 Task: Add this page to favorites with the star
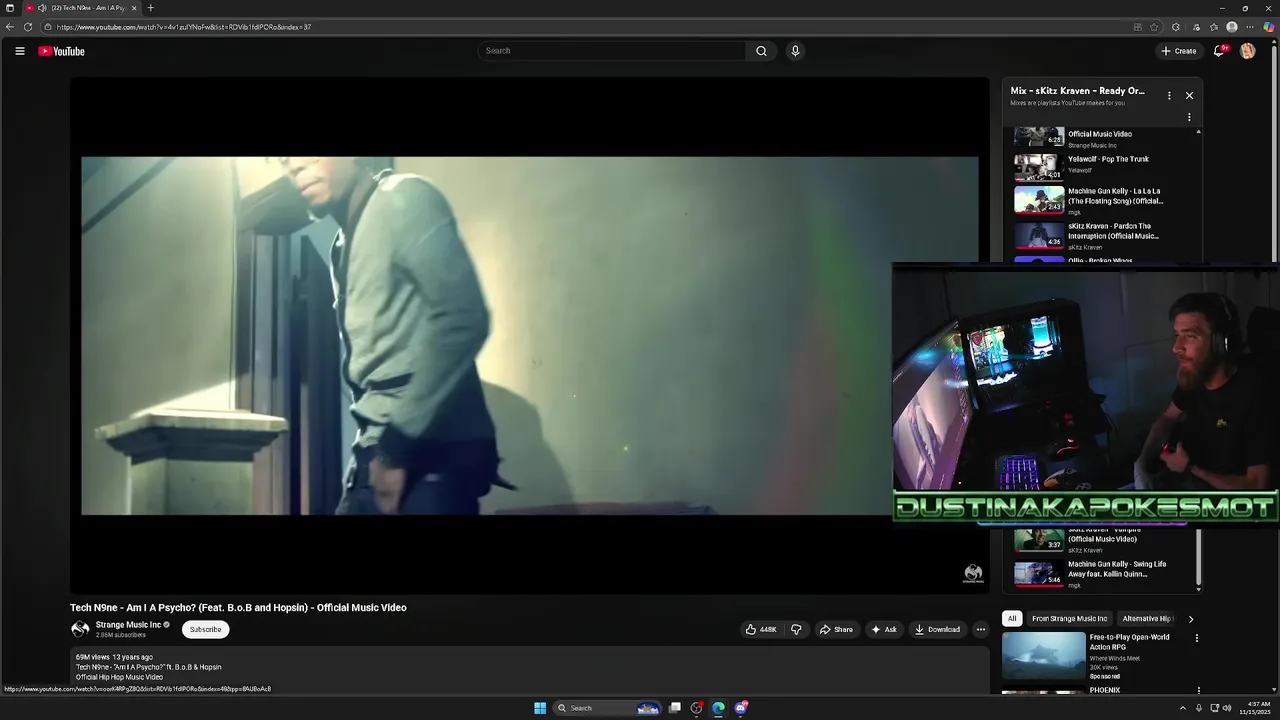pos(1154,27)
